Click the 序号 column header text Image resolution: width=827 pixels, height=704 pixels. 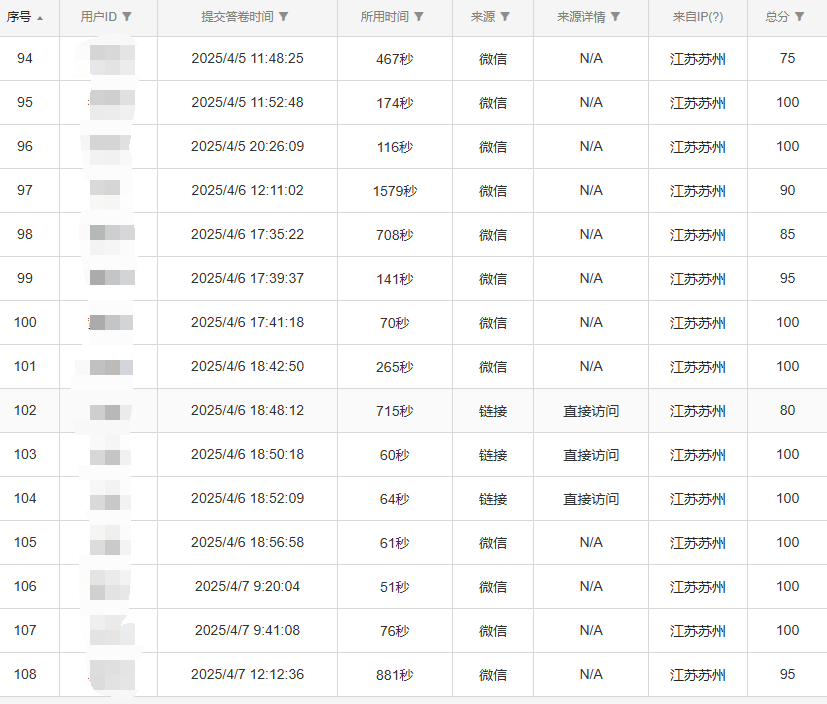[x=19, y=17]
